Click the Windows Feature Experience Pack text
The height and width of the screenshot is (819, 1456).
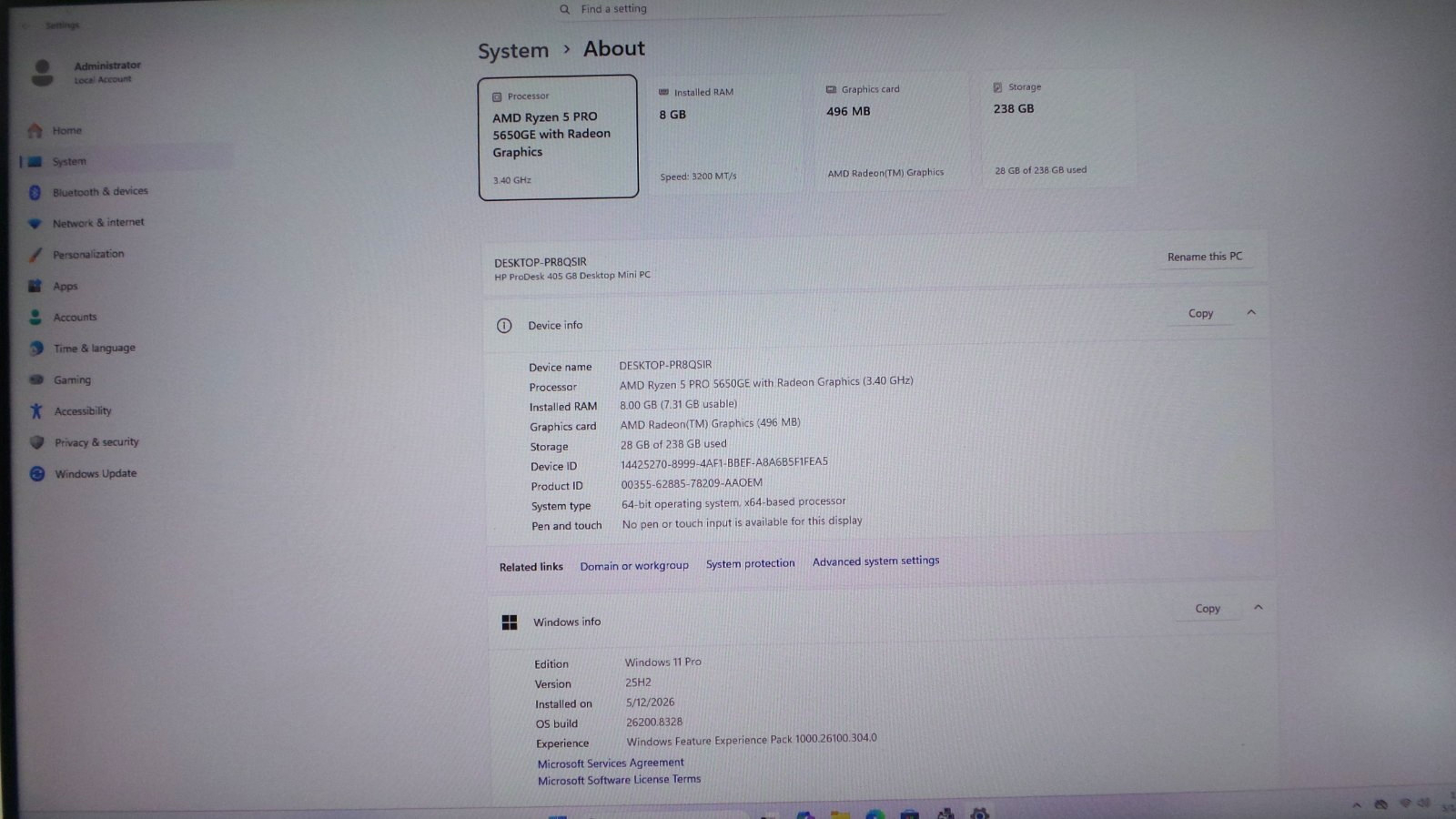(752, 740)
